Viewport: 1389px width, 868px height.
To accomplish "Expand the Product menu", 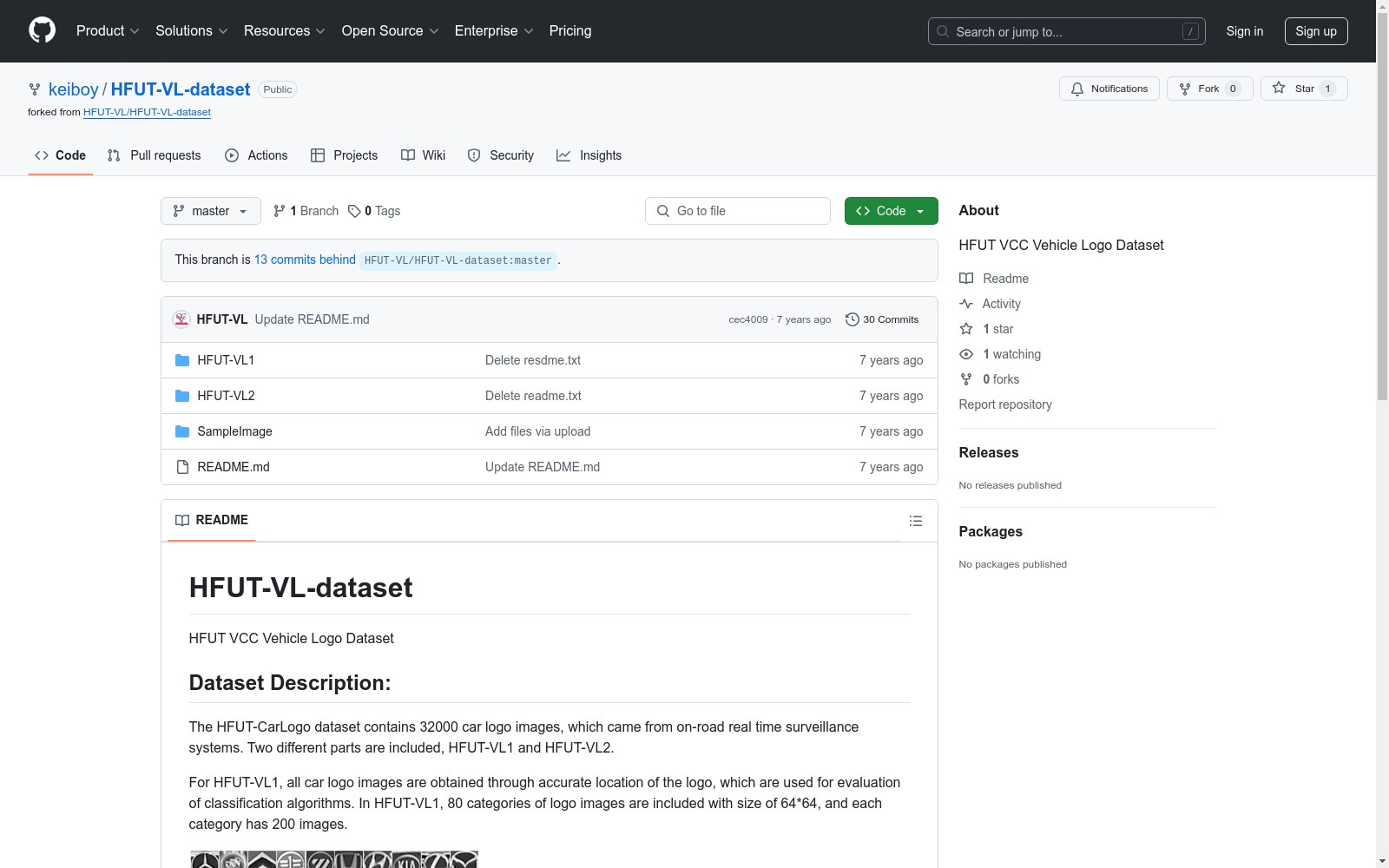I will (x=108, y=31).
